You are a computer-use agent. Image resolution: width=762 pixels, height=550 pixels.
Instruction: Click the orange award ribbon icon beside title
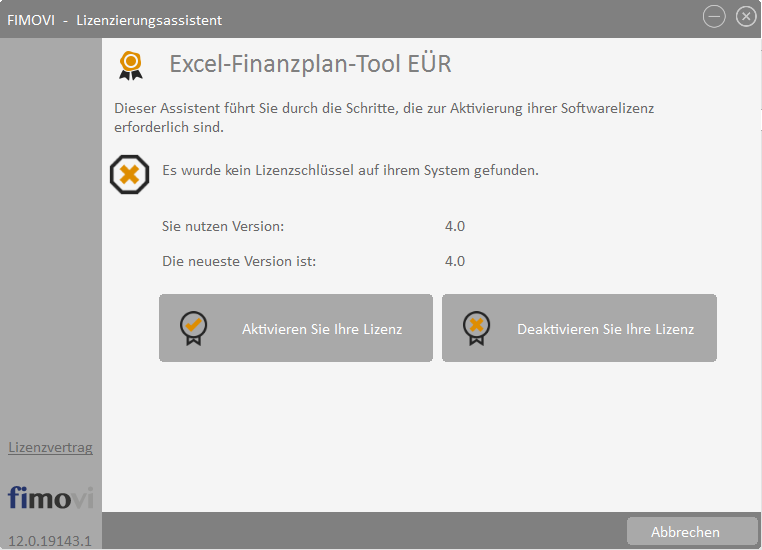(x=131, y=65)
